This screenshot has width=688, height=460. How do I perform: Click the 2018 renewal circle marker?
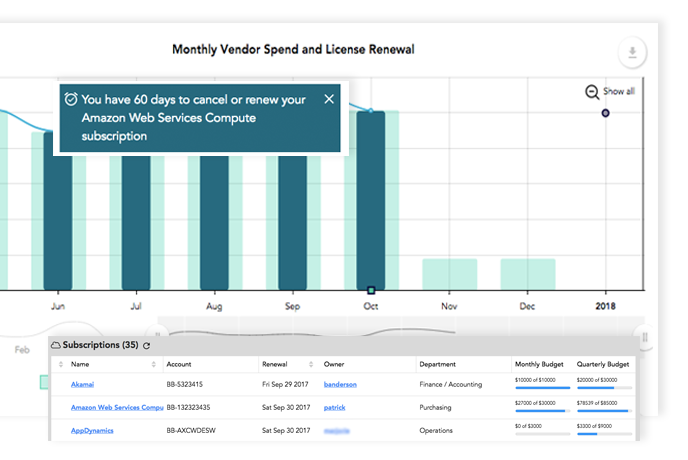point(606,113)
